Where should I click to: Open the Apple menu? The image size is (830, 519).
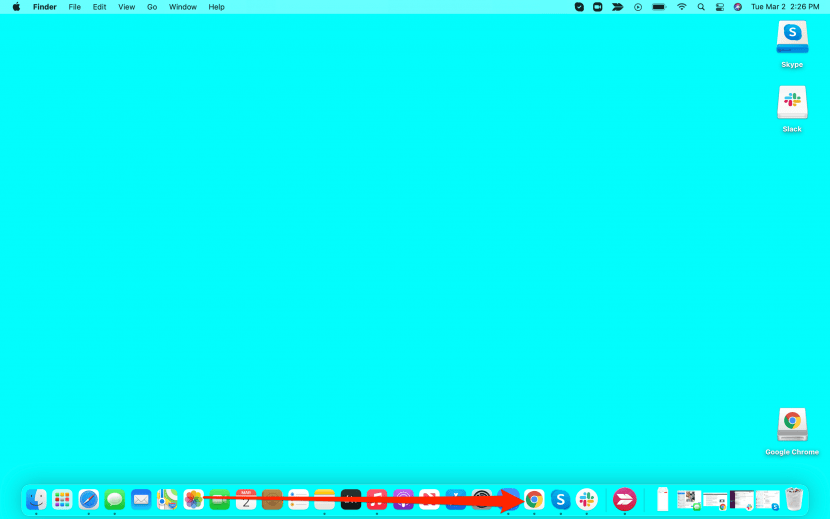tap(16, 7)
